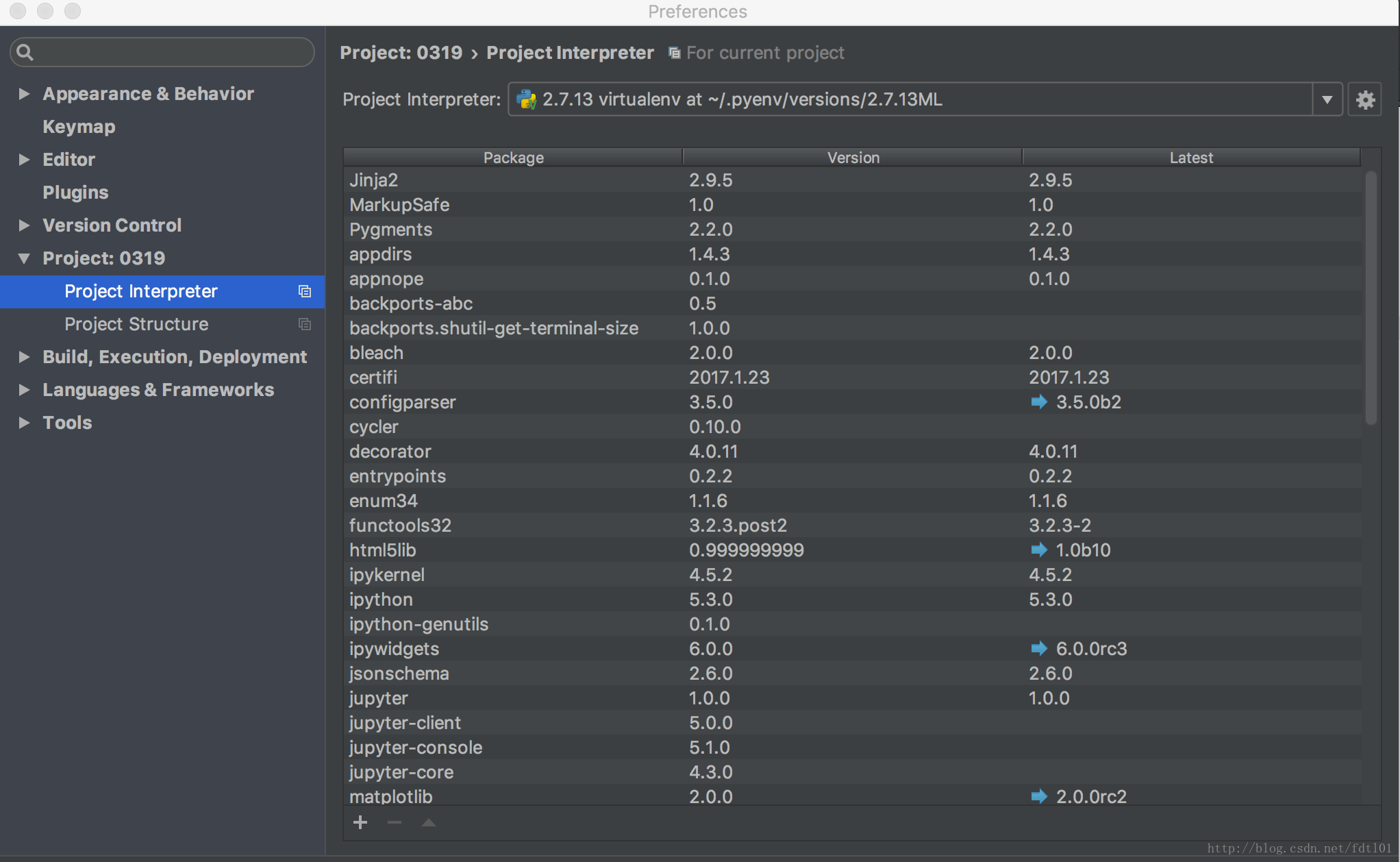The width and height of the screenshot is (1400, 862).
Task: Select the jsonschema package row
Action: click(853, 674)
